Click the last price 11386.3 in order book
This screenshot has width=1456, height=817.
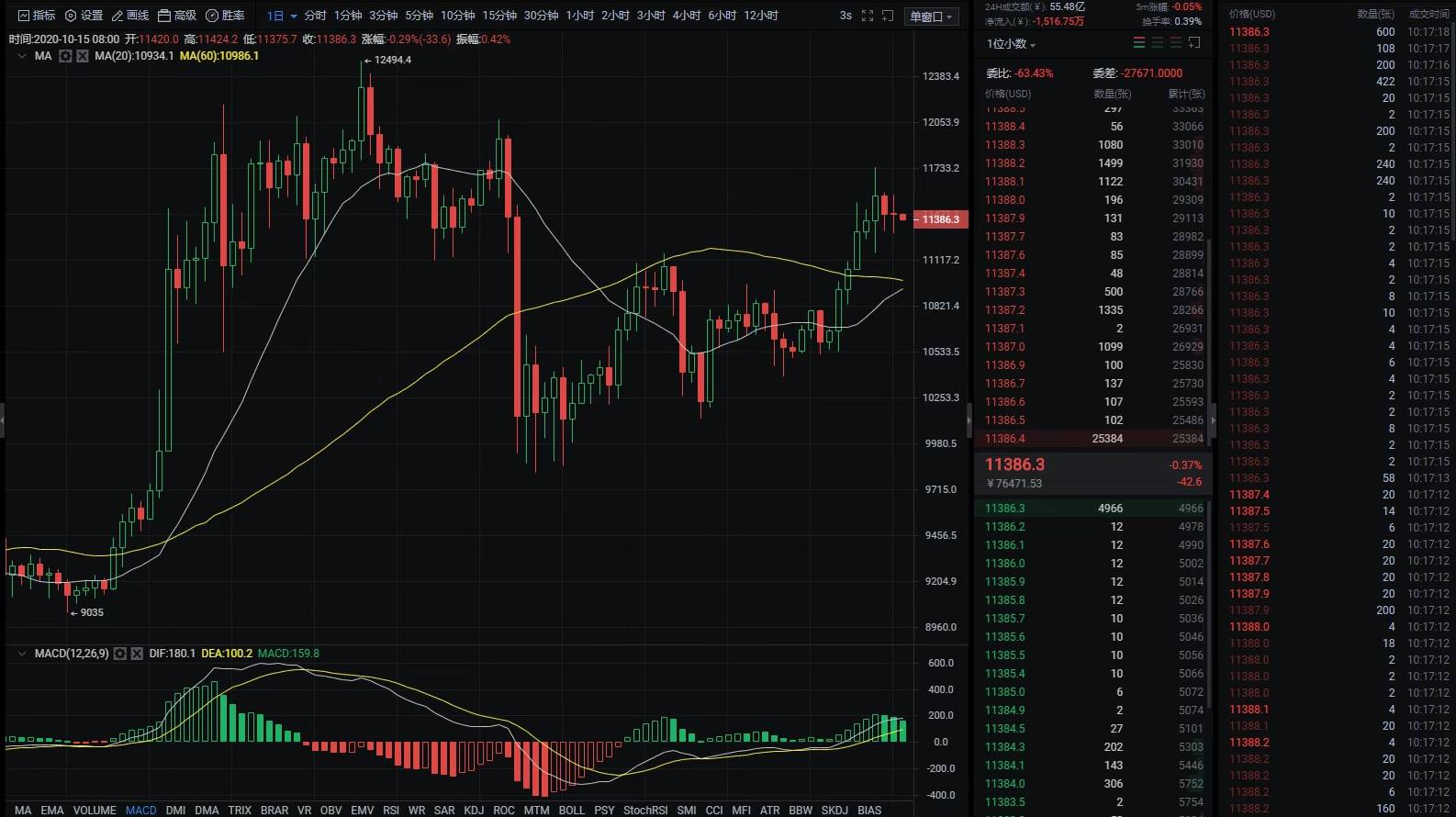(1014, 464)
